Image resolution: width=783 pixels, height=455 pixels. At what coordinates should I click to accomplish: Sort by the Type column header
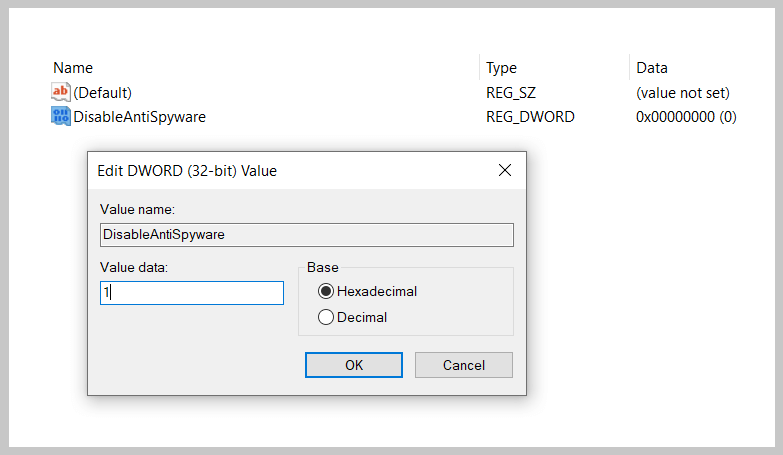click(x=501, y=67)
